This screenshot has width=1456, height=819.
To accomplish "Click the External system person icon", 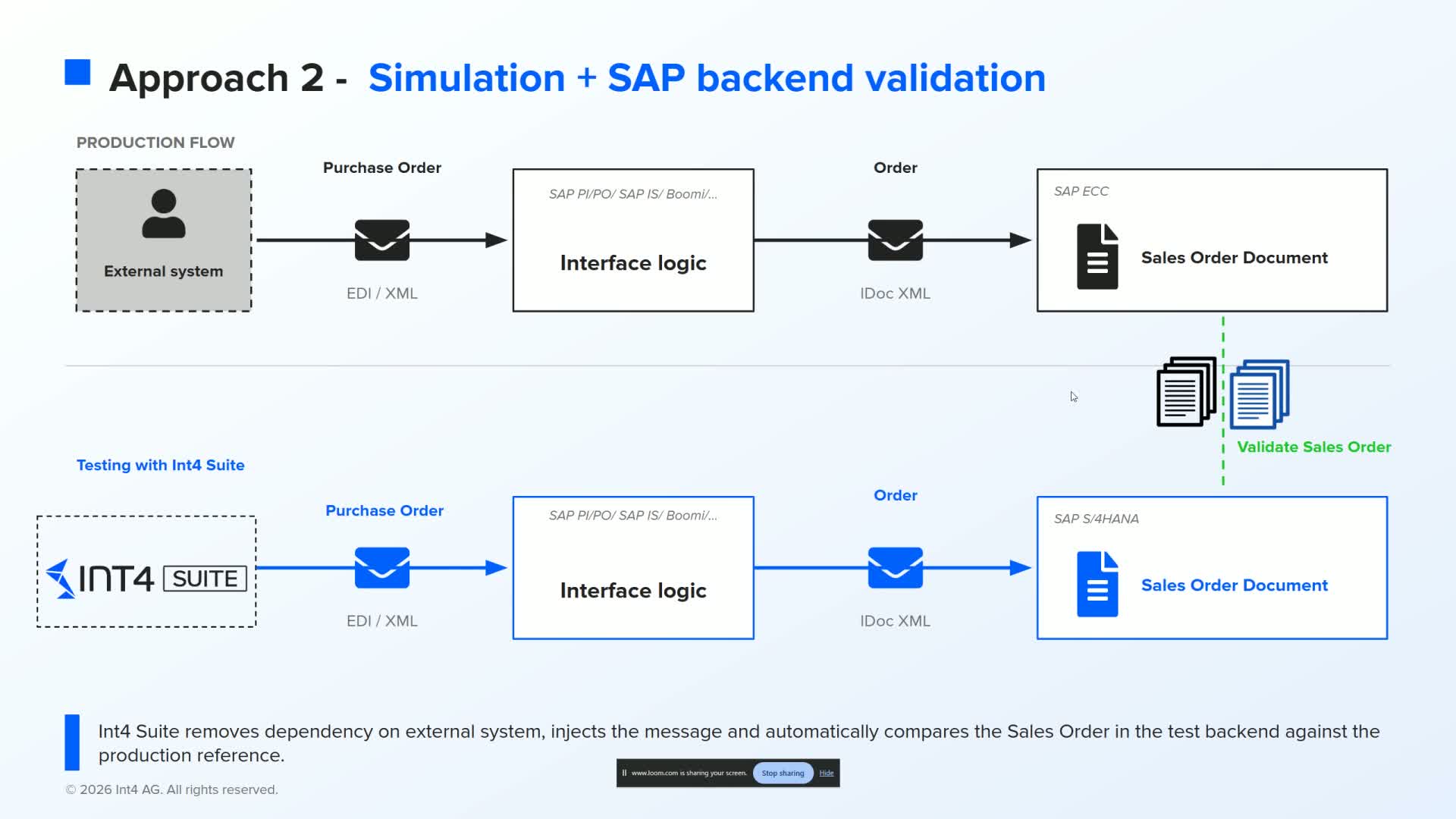I will [x=163, y=214].
